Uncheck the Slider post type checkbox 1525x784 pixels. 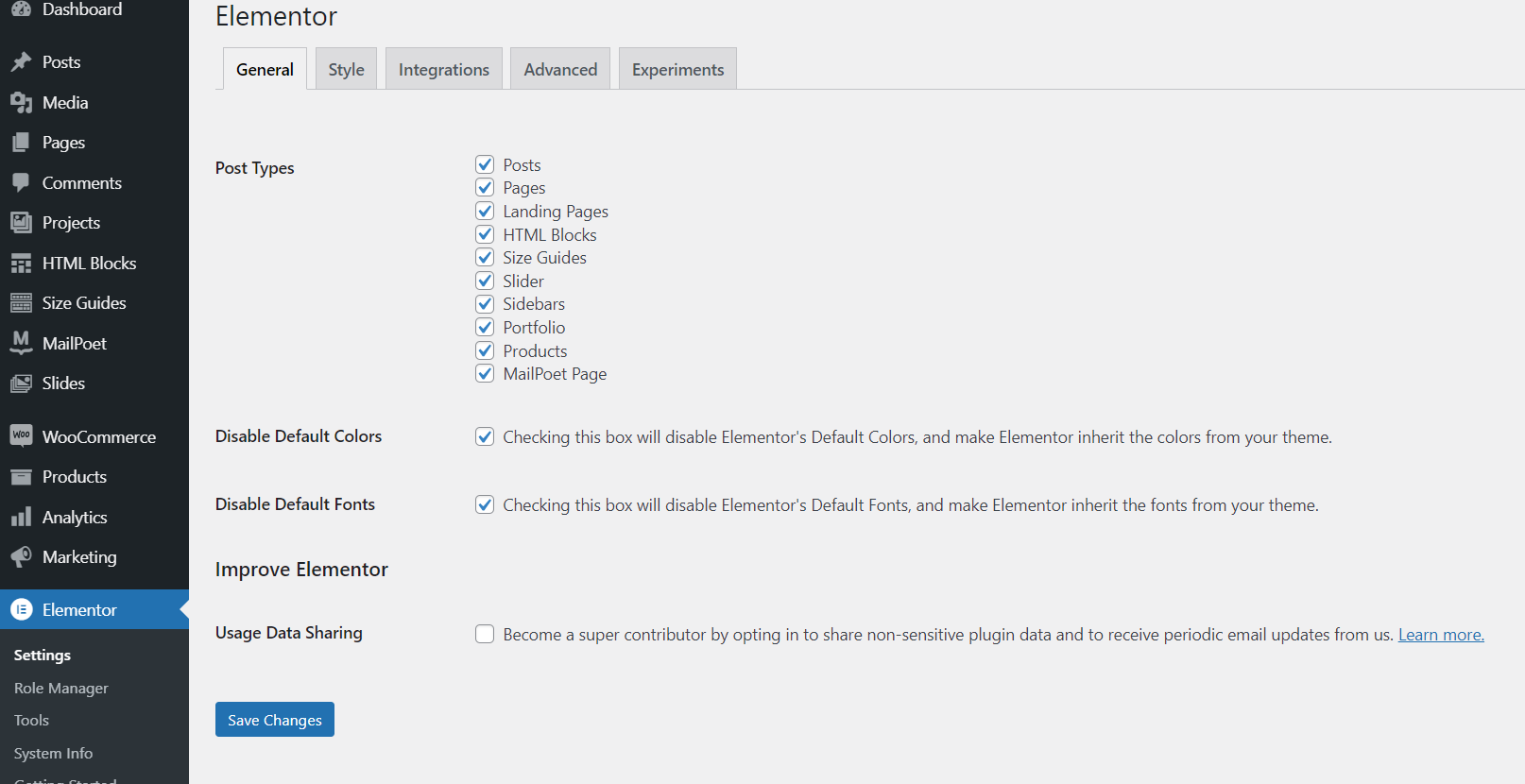[485, 281]
